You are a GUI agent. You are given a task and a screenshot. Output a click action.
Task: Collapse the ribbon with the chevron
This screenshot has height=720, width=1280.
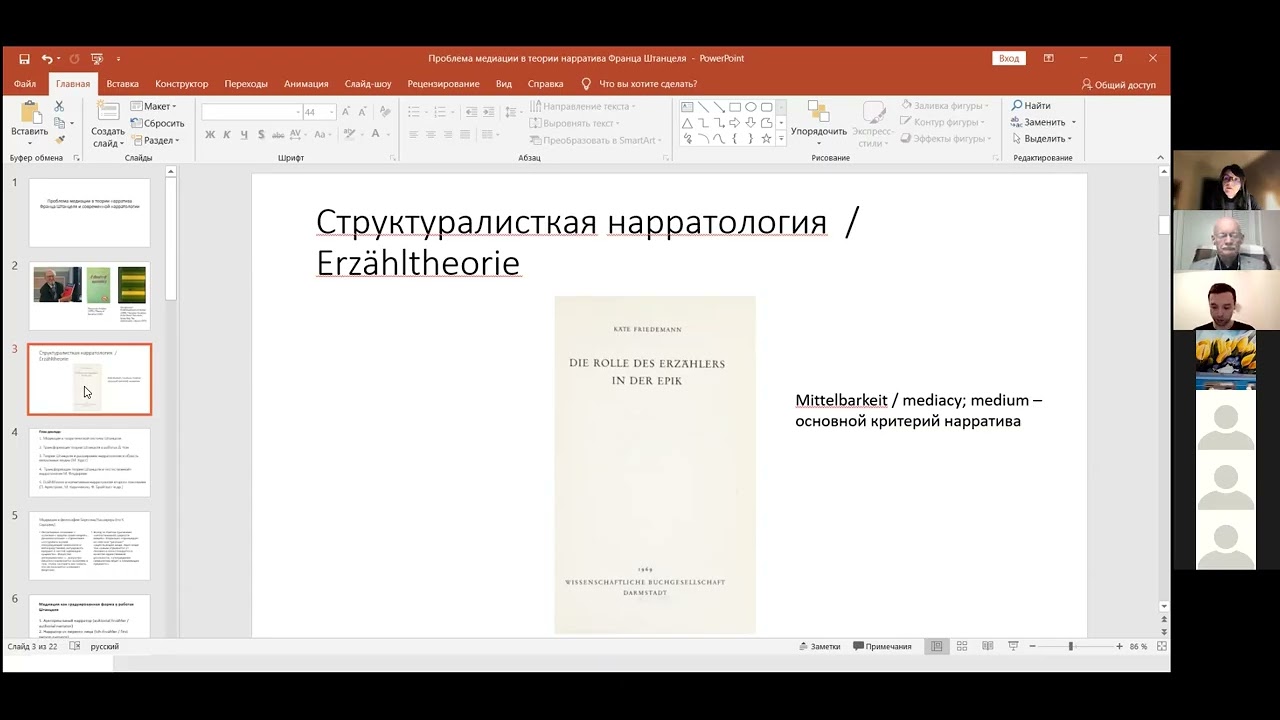coord(1160,158)
